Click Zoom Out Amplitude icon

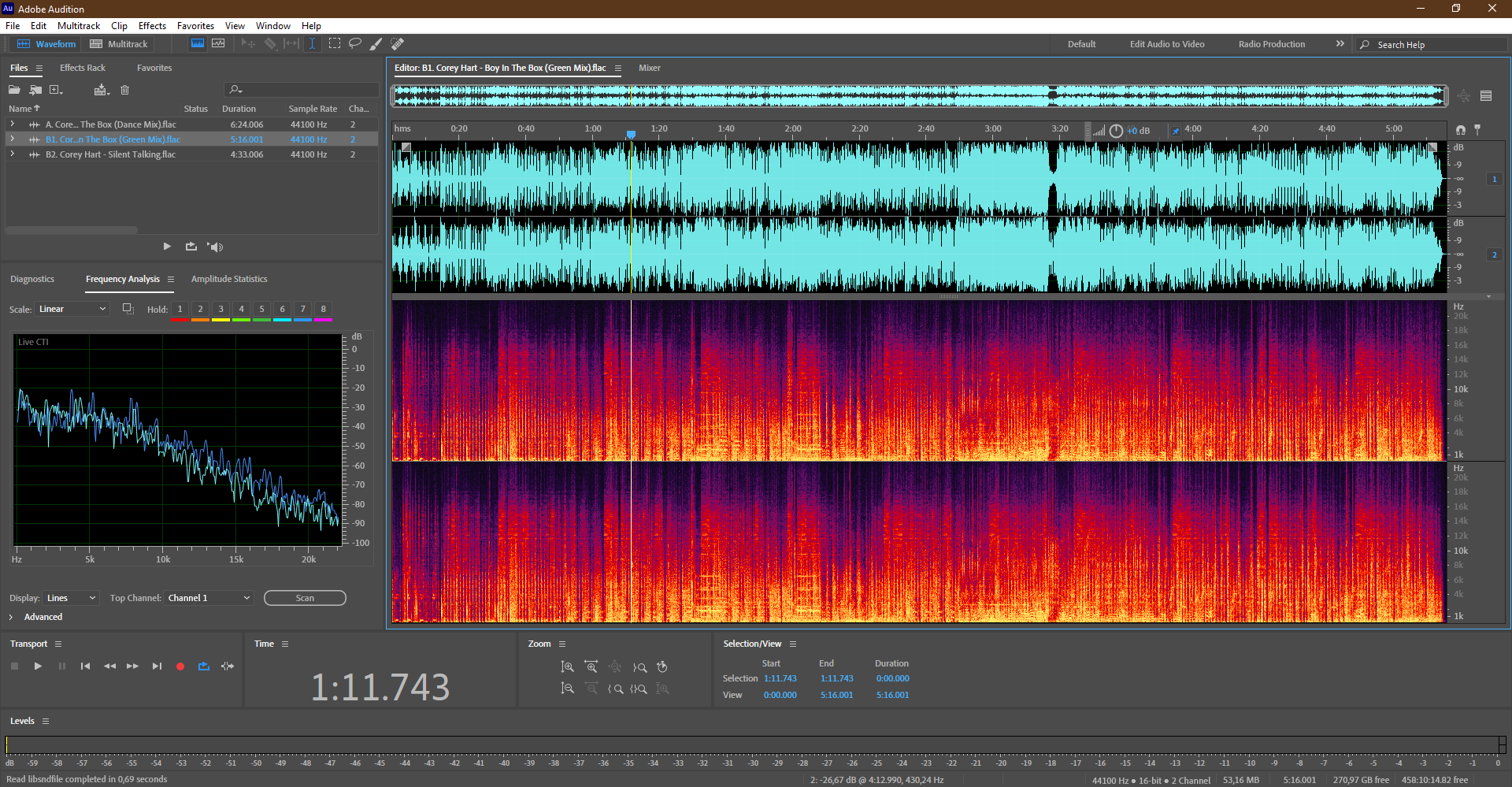pyautogui.click(x=567, y=689)
